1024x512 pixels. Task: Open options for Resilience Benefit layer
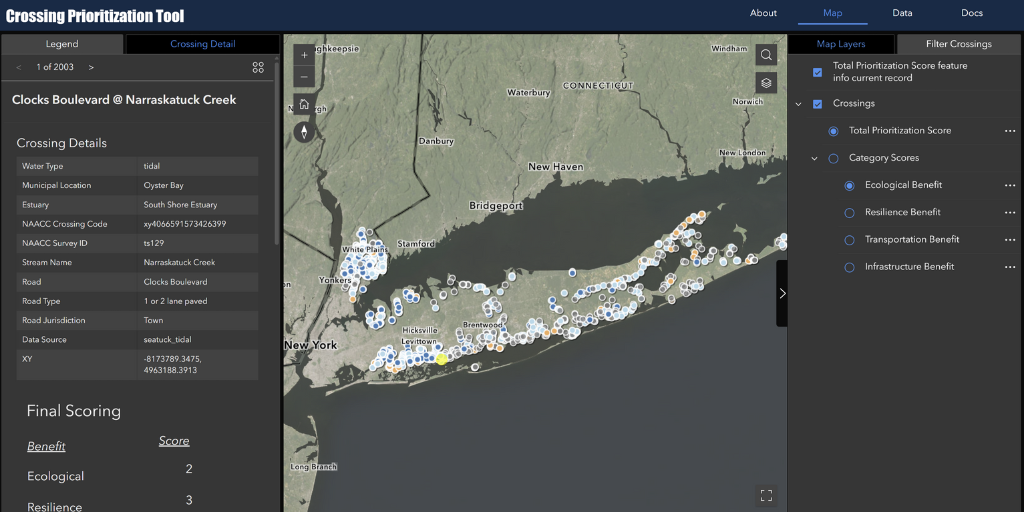1010,212
